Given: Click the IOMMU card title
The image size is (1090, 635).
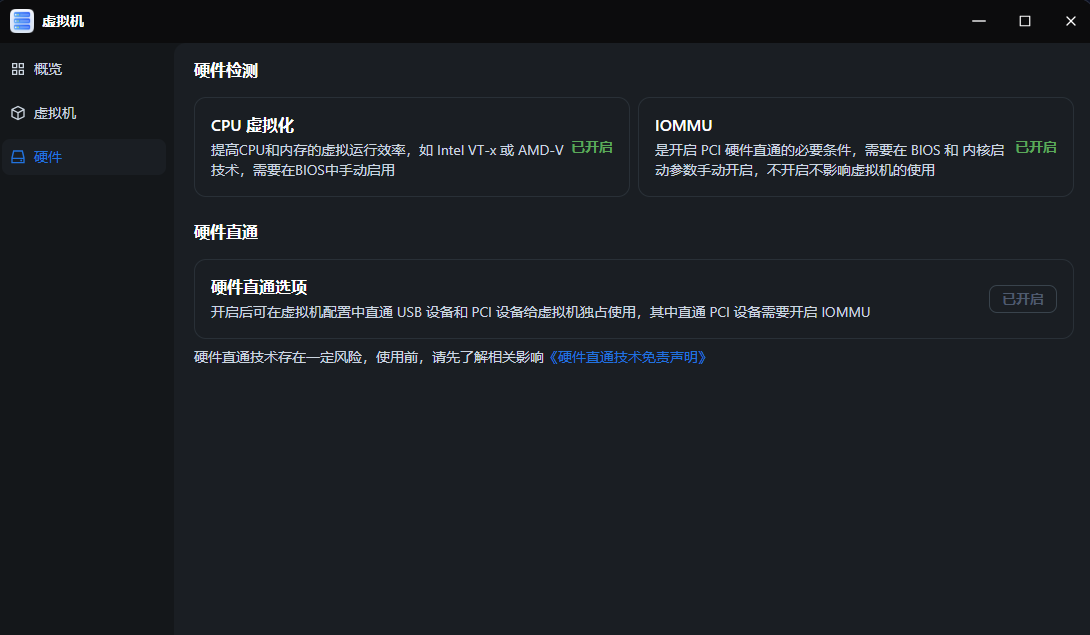Looking at the screenshot, I should coord(683,126).
